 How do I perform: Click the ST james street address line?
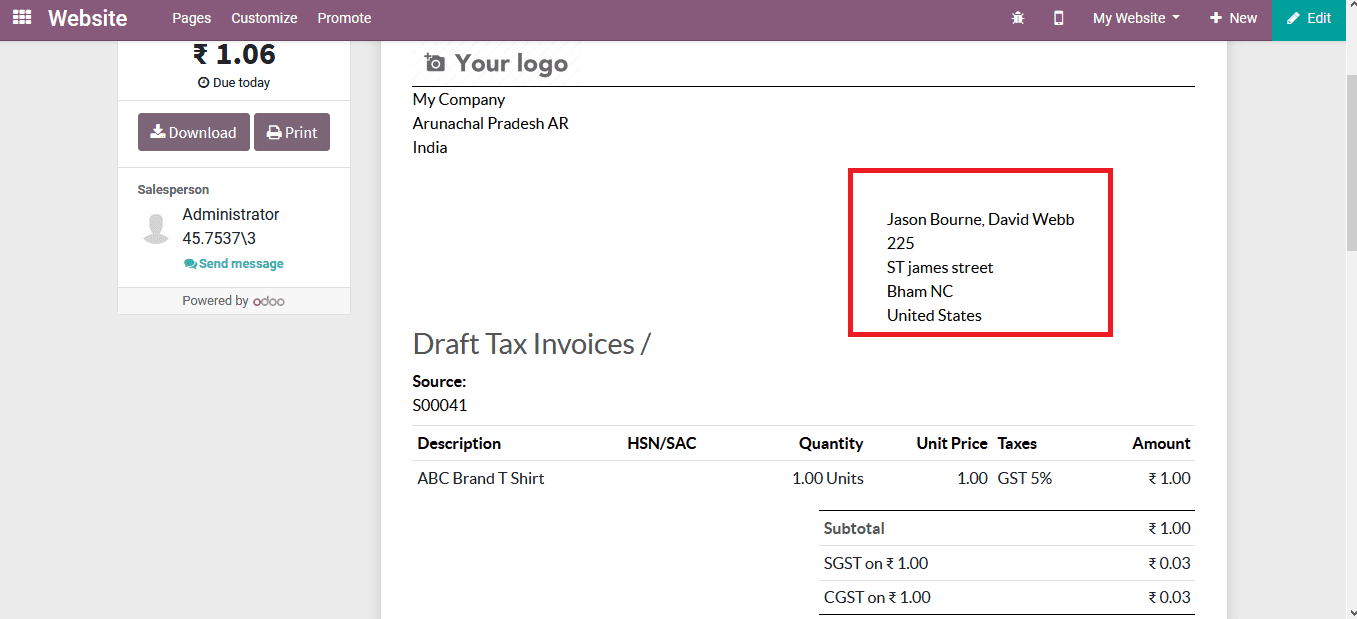(x=940, y=267)
